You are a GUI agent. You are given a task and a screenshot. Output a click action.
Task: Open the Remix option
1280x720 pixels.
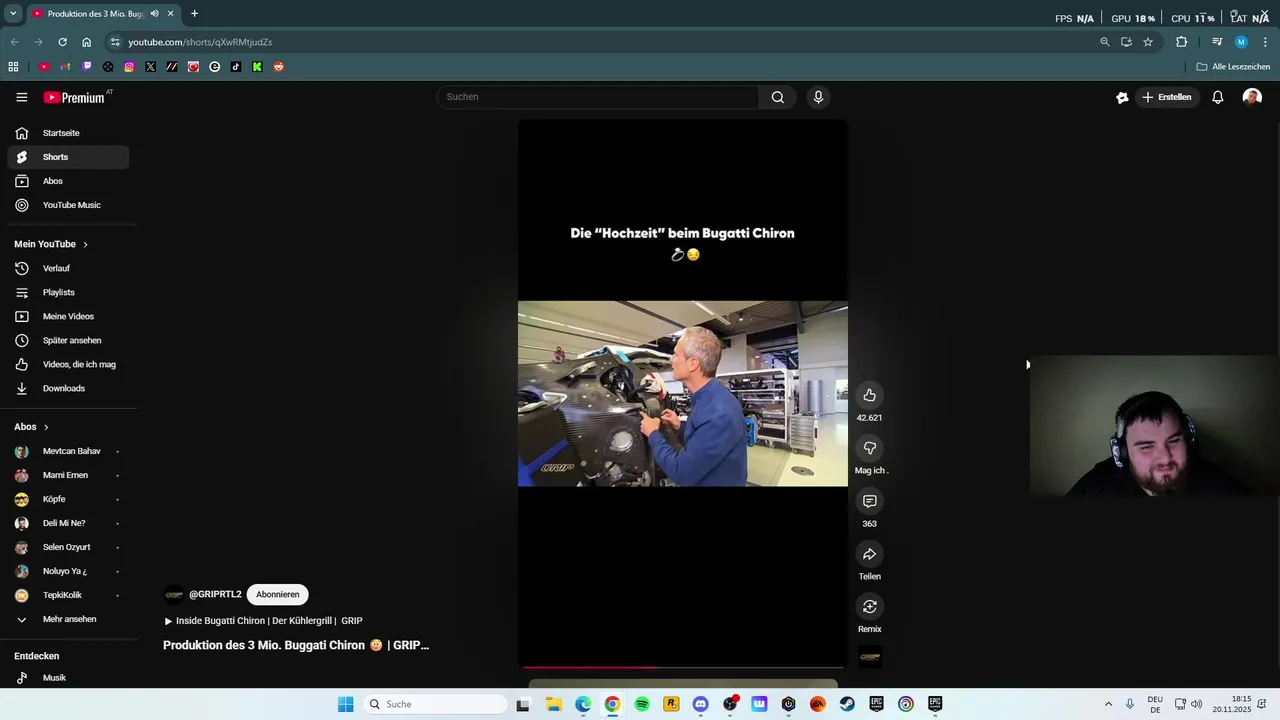click(869, 607)
